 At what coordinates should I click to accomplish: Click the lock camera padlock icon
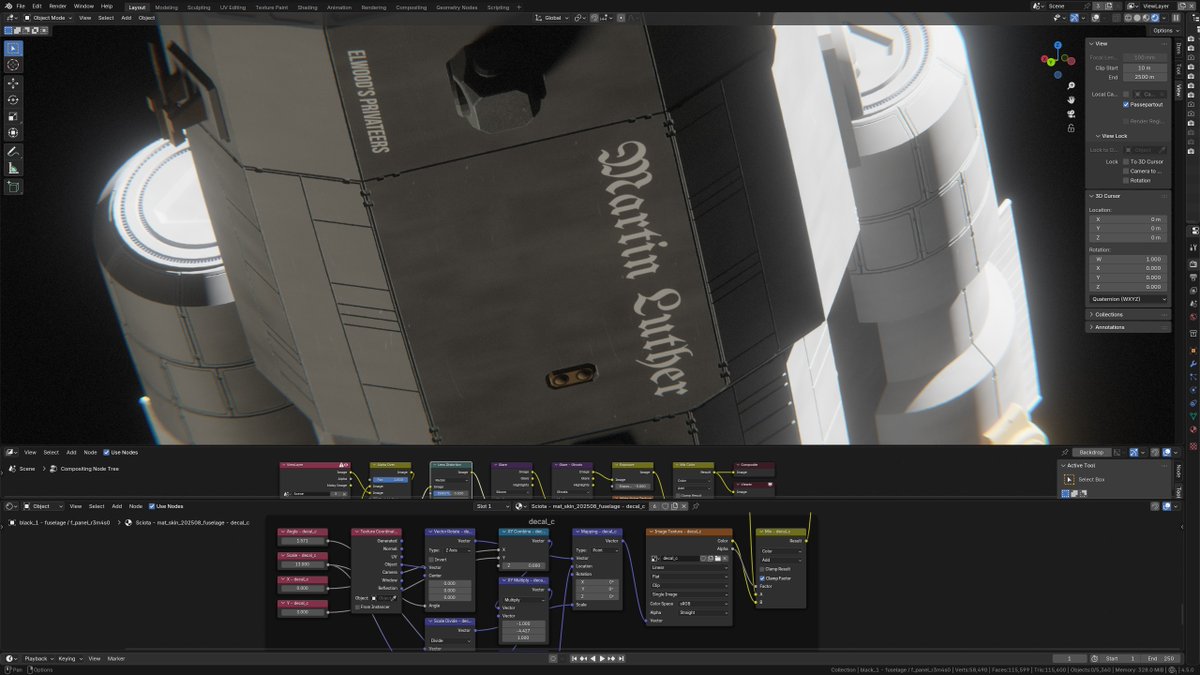[x=1071, y=128]
